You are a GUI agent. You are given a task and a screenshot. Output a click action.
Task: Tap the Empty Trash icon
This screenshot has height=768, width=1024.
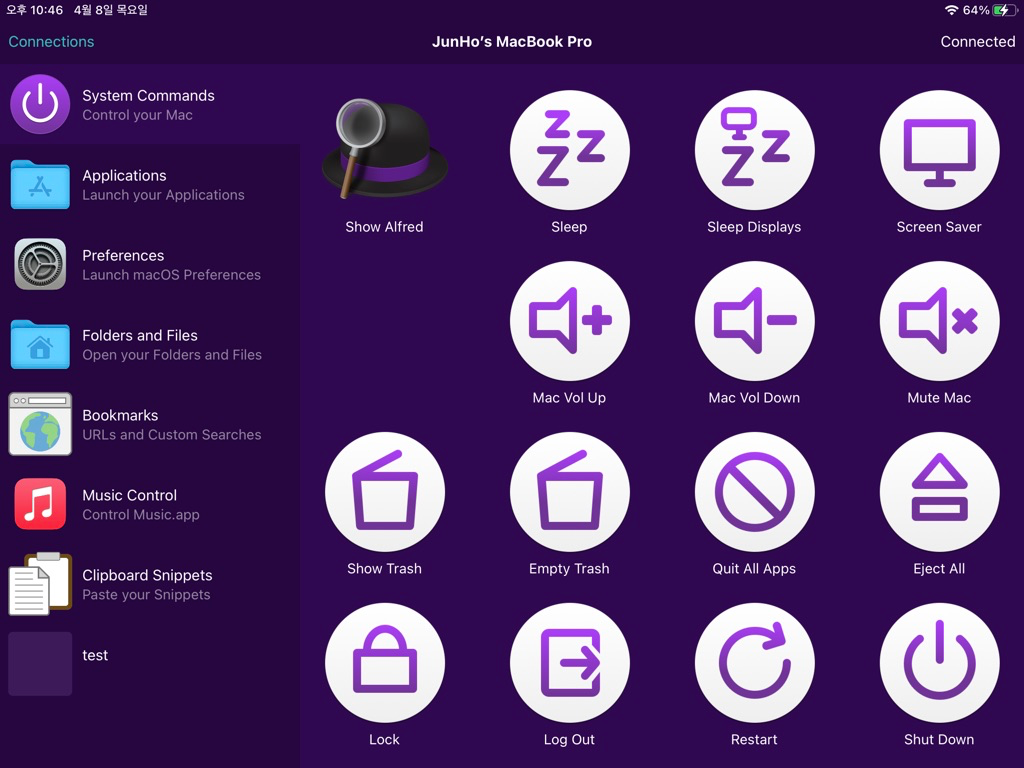569,492
